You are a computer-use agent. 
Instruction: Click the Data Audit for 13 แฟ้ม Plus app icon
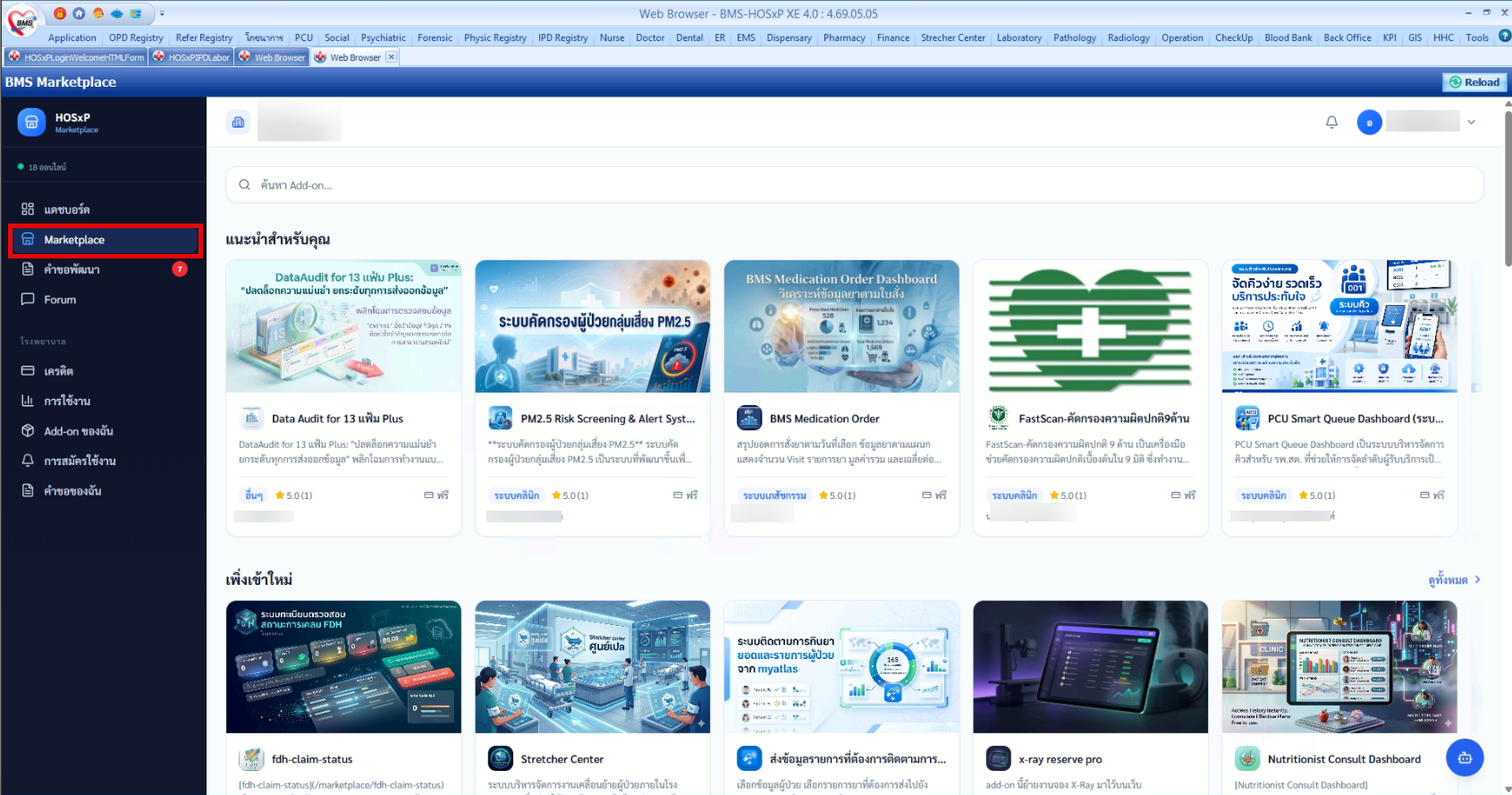(252, 419)
